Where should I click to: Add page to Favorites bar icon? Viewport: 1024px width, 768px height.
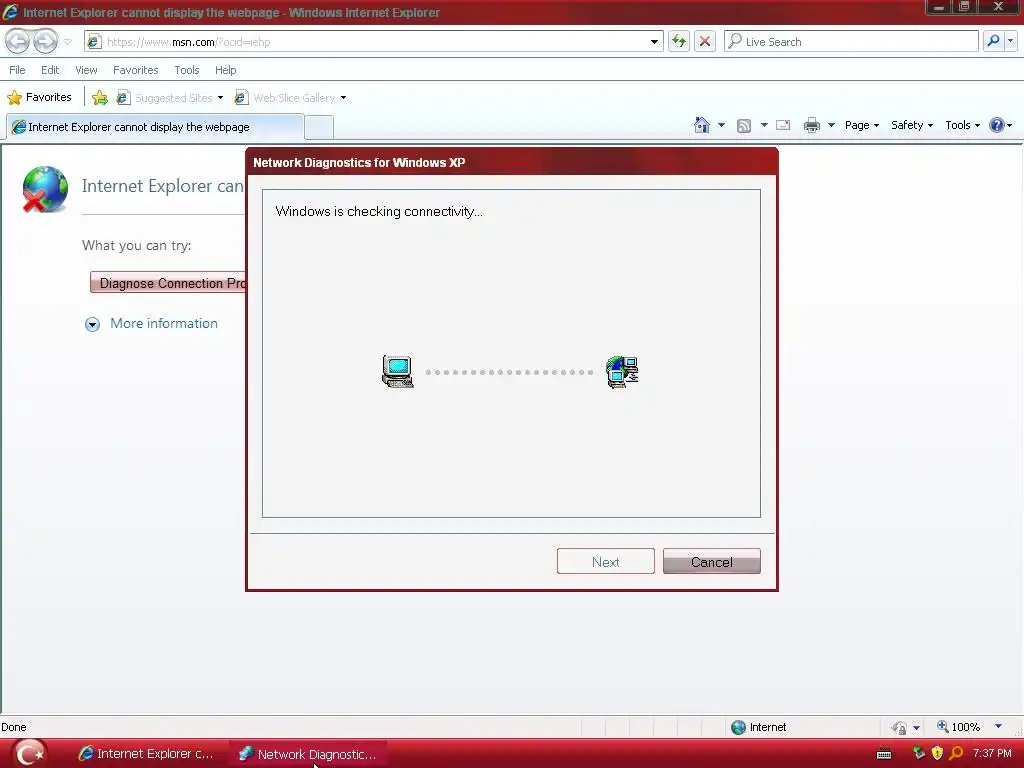[100, 98]
